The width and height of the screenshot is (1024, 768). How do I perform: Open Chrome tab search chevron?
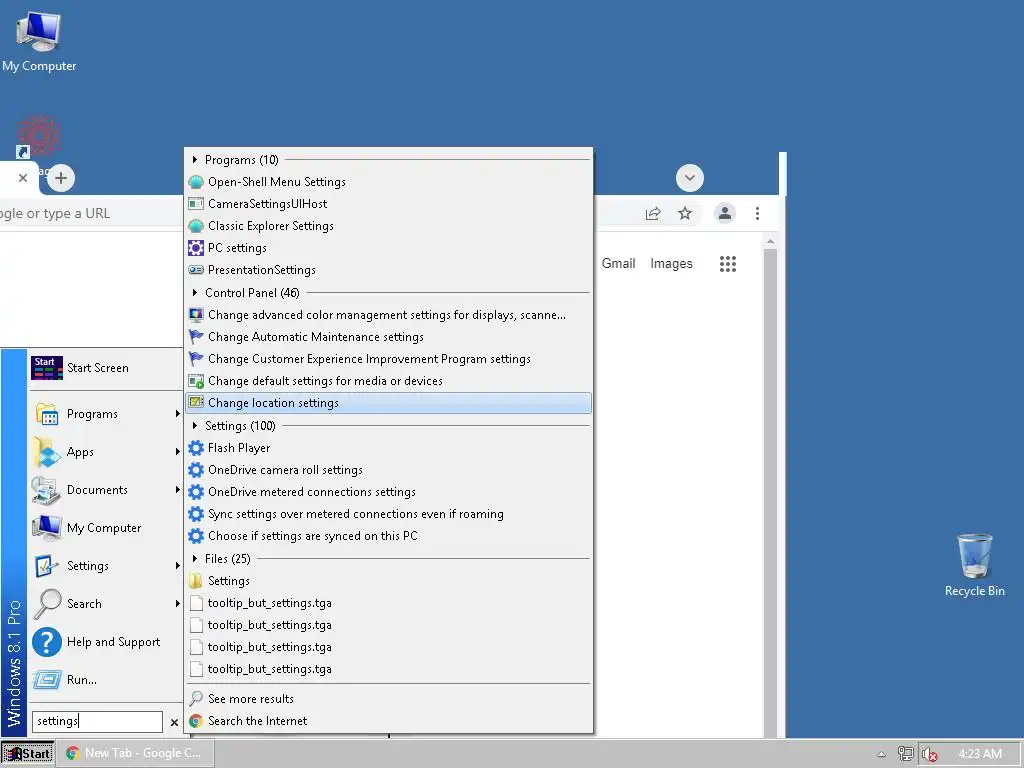pyautogui.click(x=690, y=178)
